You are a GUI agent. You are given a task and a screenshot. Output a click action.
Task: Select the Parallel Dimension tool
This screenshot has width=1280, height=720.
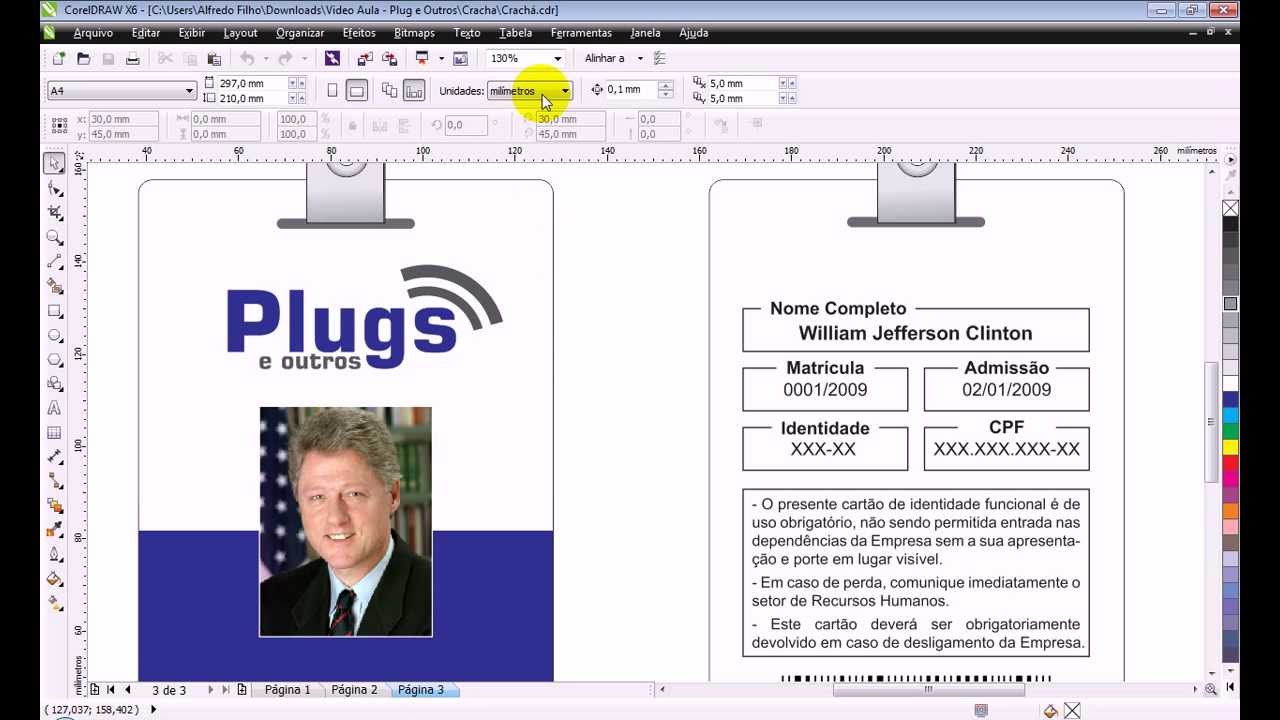55,457
